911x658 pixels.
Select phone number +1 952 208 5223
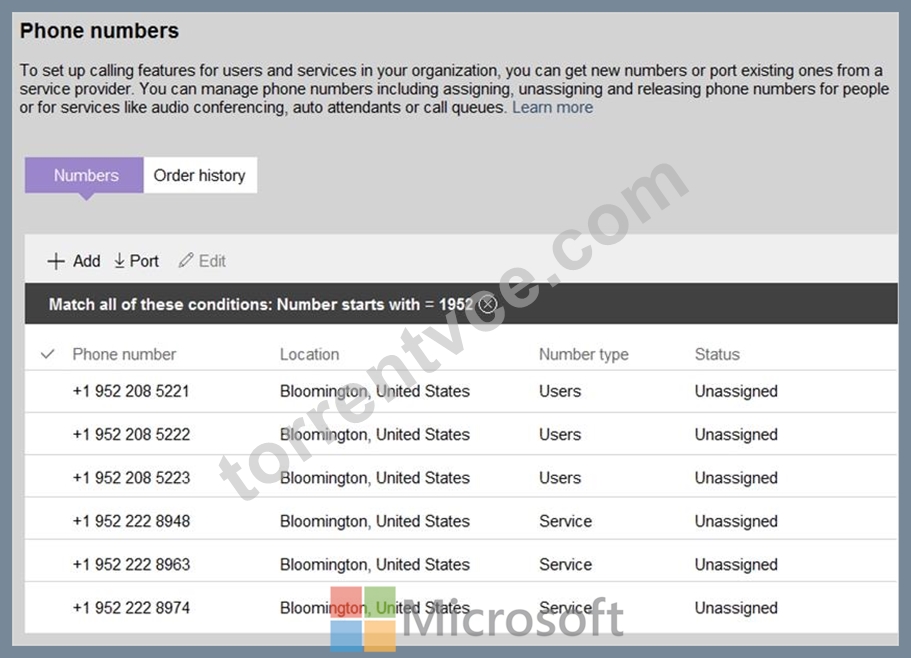click(x=131, y=478)
